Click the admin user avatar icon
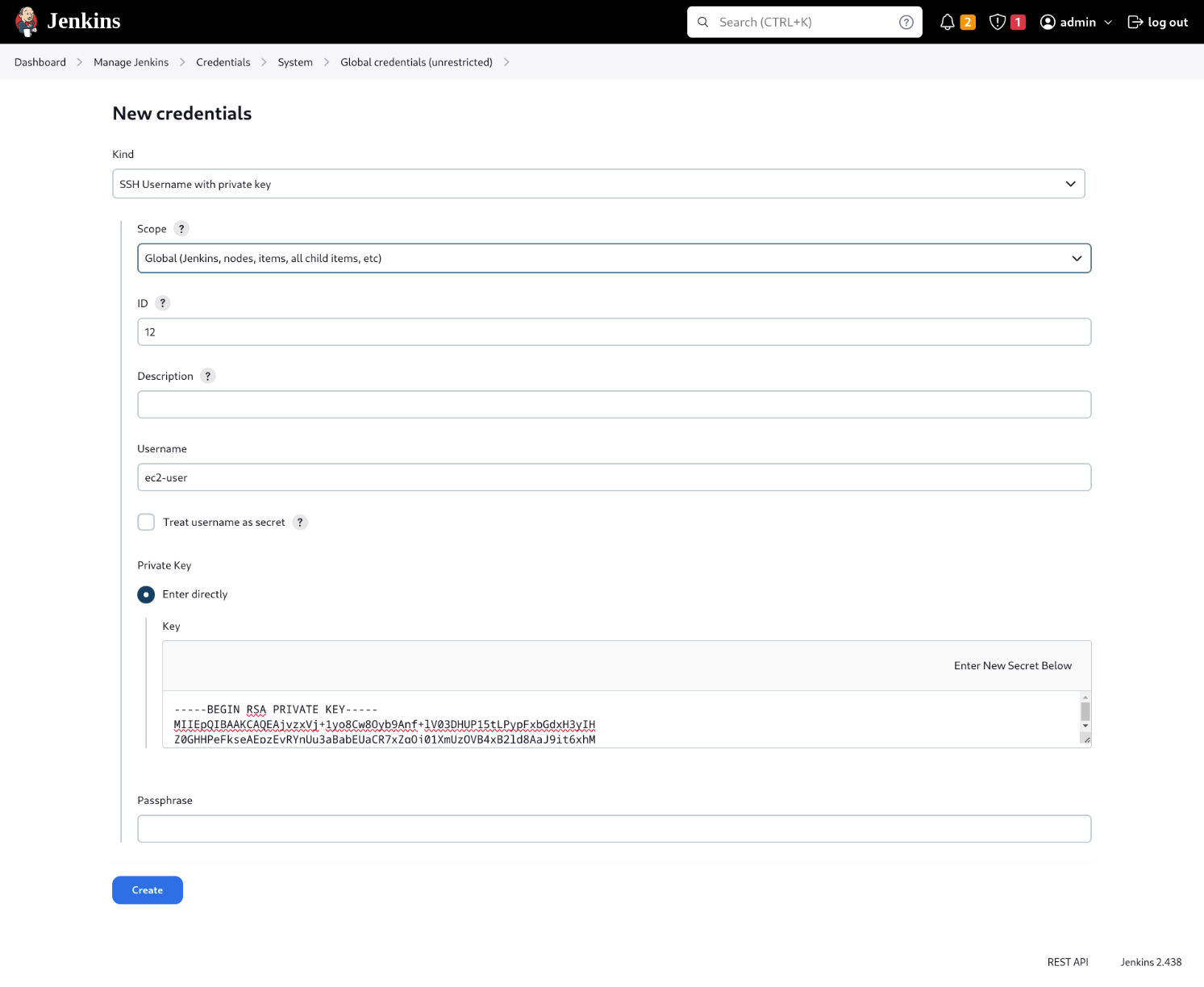1204x987 pixels. coord(1048,23)
